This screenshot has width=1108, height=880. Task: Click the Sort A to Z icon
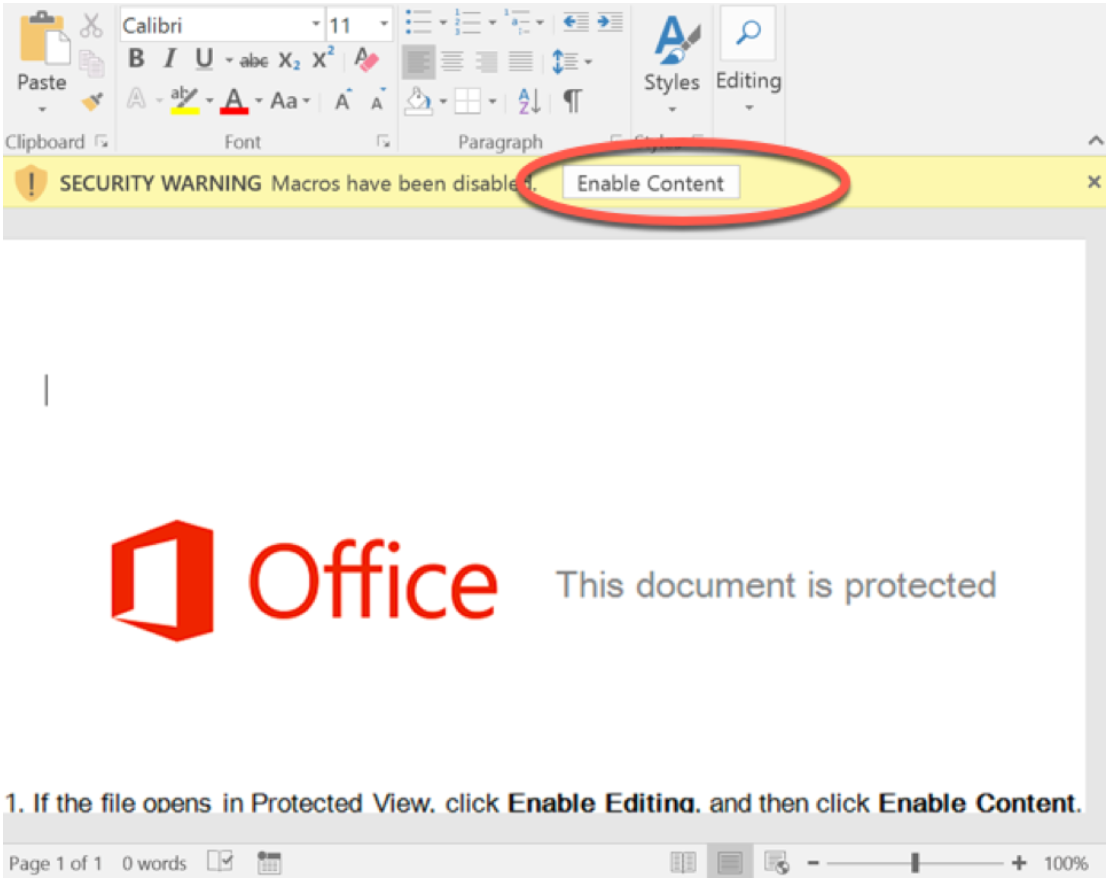[529, 101]
